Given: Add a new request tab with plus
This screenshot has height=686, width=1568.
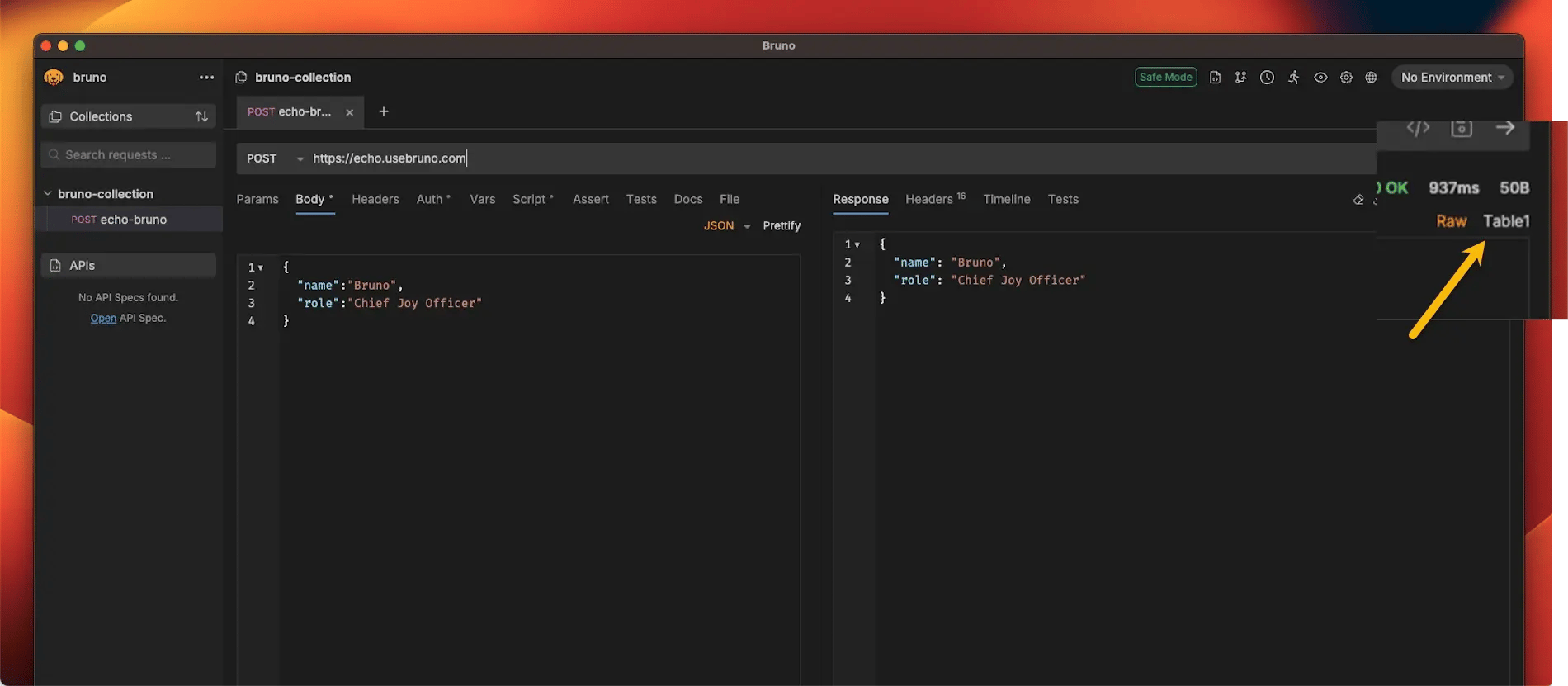Looking at the screenshot, I should [x=384, y=111].
